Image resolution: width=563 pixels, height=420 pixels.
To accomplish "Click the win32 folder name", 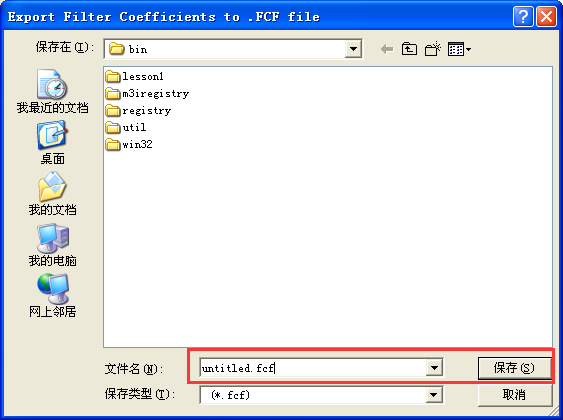I will click(137, 144).
